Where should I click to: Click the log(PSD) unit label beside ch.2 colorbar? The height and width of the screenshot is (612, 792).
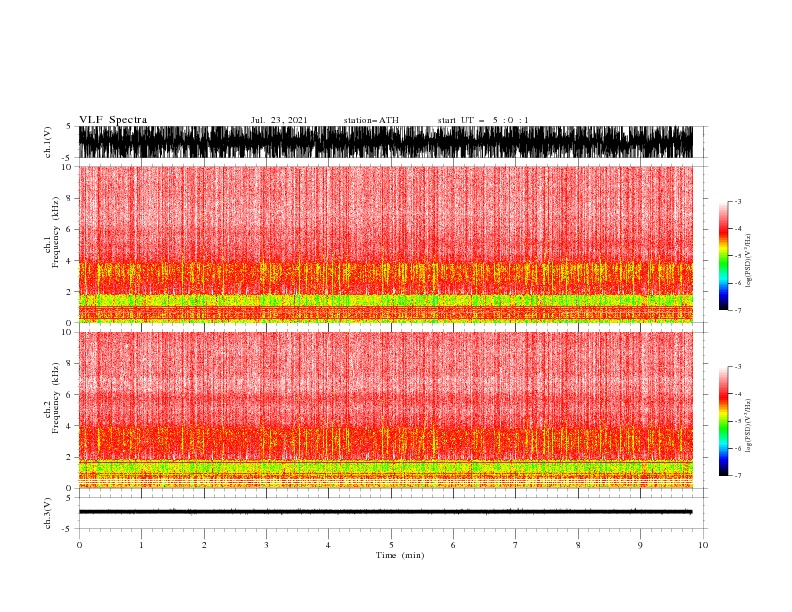pyautogui.click(x=749, y=426)
